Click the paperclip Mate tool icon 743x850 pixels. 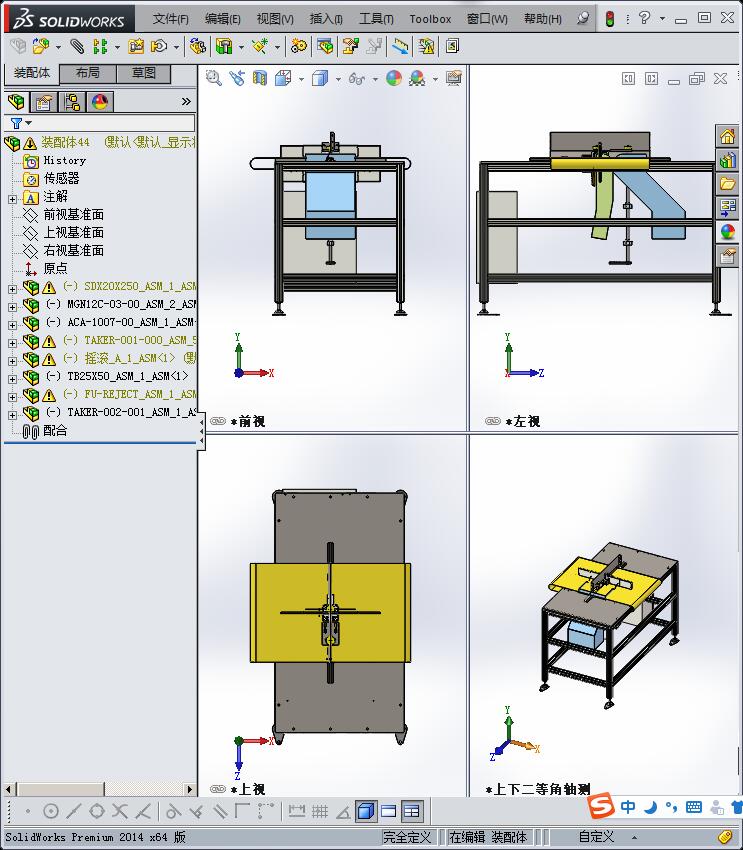tap(77, 47)
